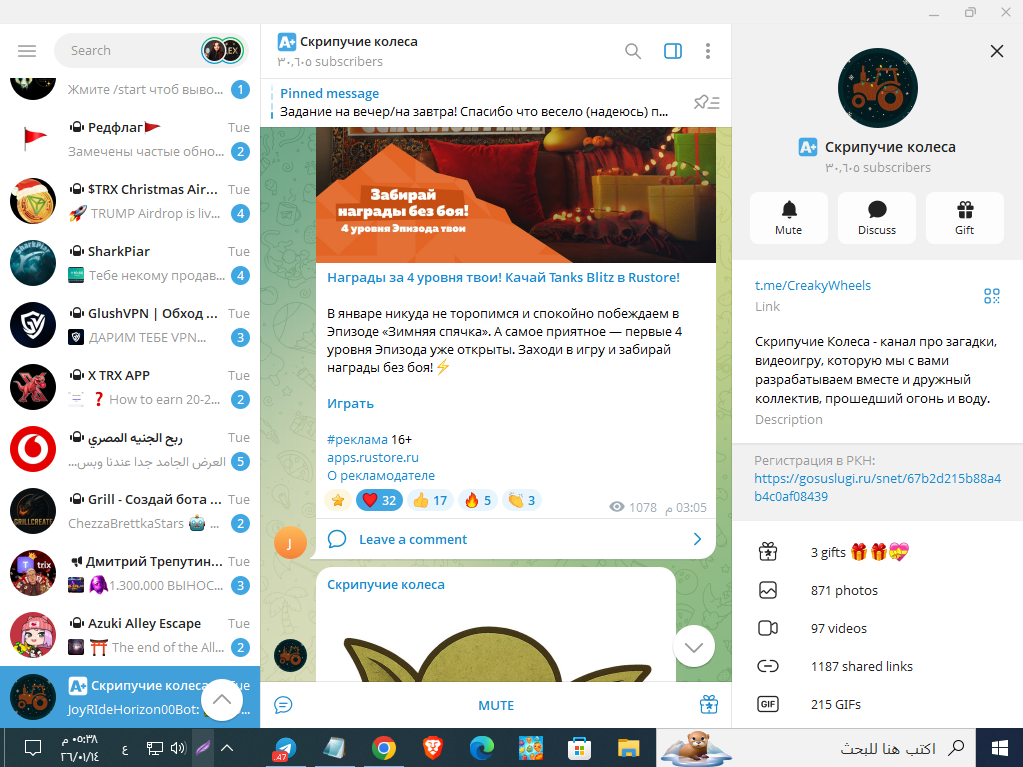Click the MUTE button at bottom
Image resolution: width=1023 pixels, height=767 pixels.
point(496,705)
